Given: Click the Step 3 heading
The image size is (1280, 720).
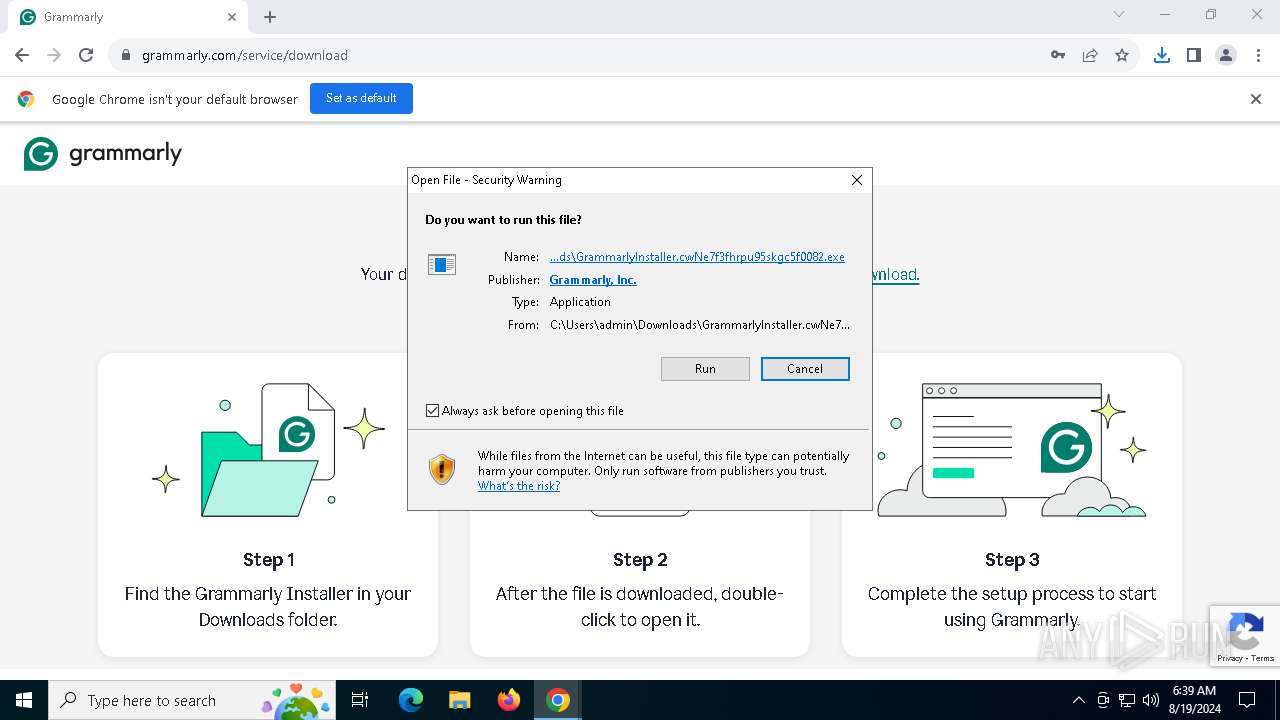Looking at the screenshot, I should click(x=1012, y=560).
